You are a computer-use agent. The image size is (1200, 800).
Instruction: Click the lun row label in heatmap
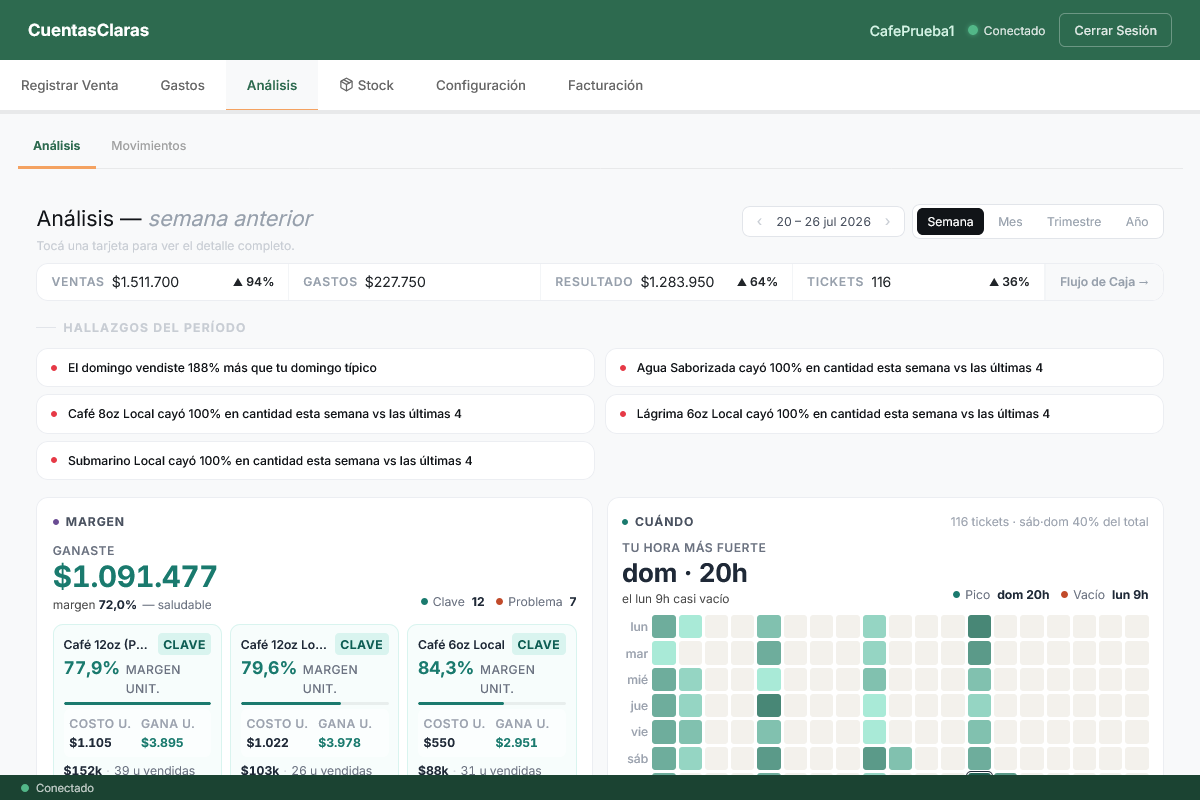(x=638, y=627)
